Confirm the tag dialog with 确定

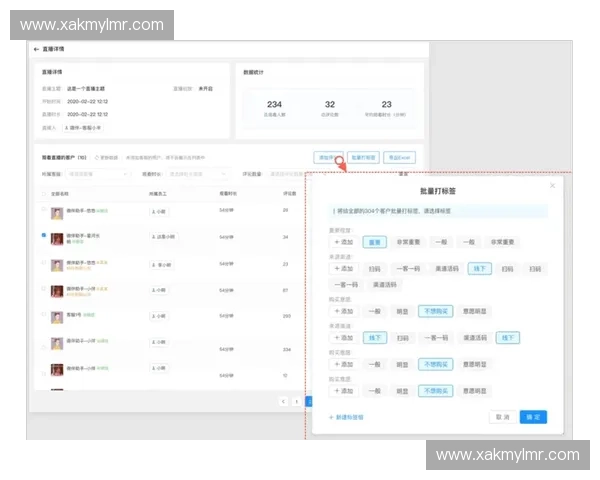(533, 417)
